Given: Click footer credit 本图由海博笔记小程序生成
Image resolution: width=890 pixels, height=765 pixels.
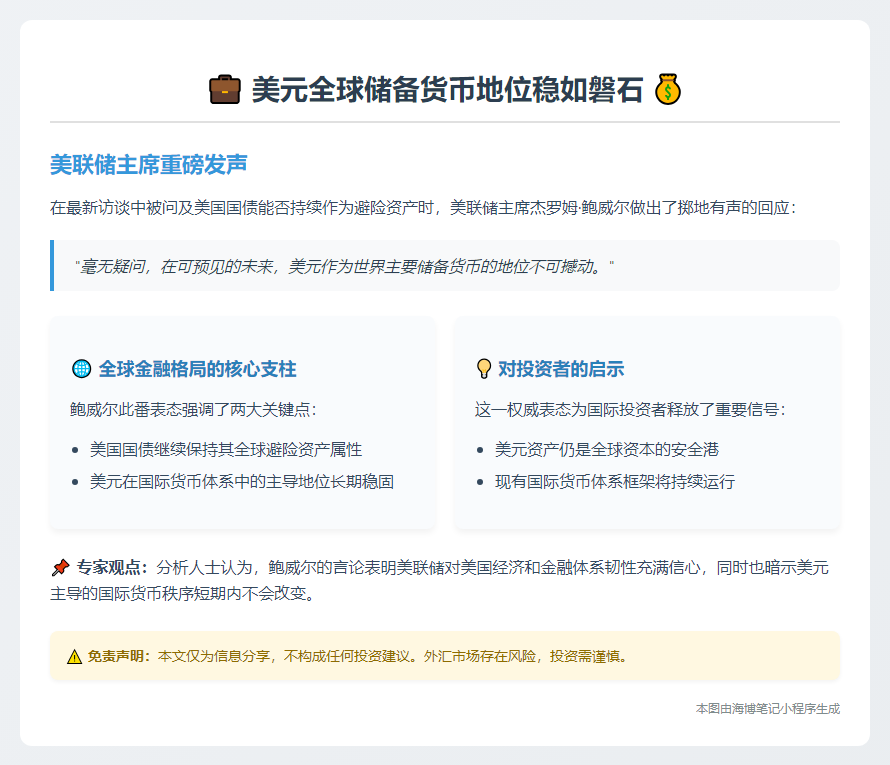Looking at the screenshot, I should (x=767, y=708).
